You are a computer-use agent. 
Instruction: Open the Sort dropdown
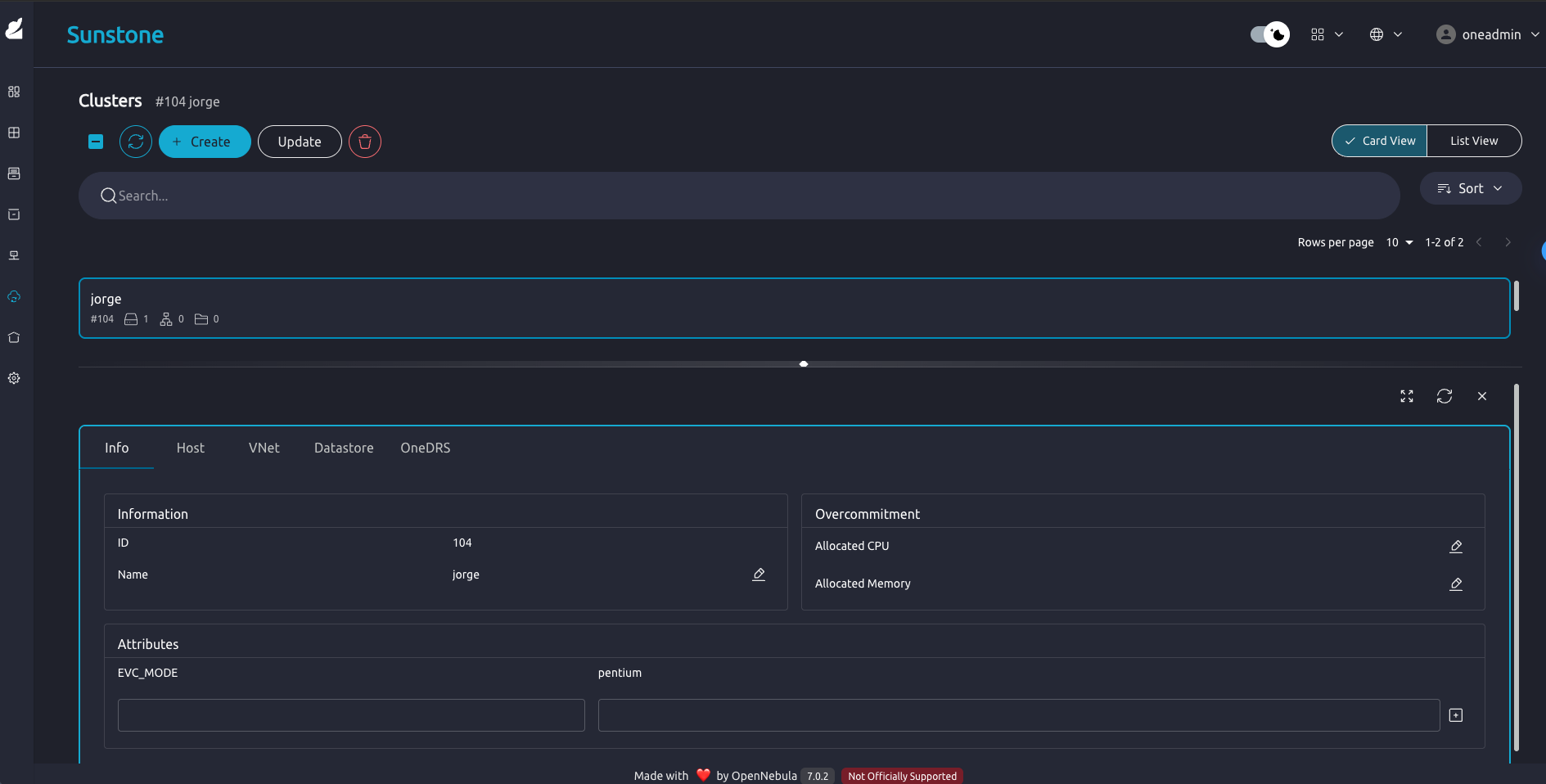click(x=1470, y=188)
